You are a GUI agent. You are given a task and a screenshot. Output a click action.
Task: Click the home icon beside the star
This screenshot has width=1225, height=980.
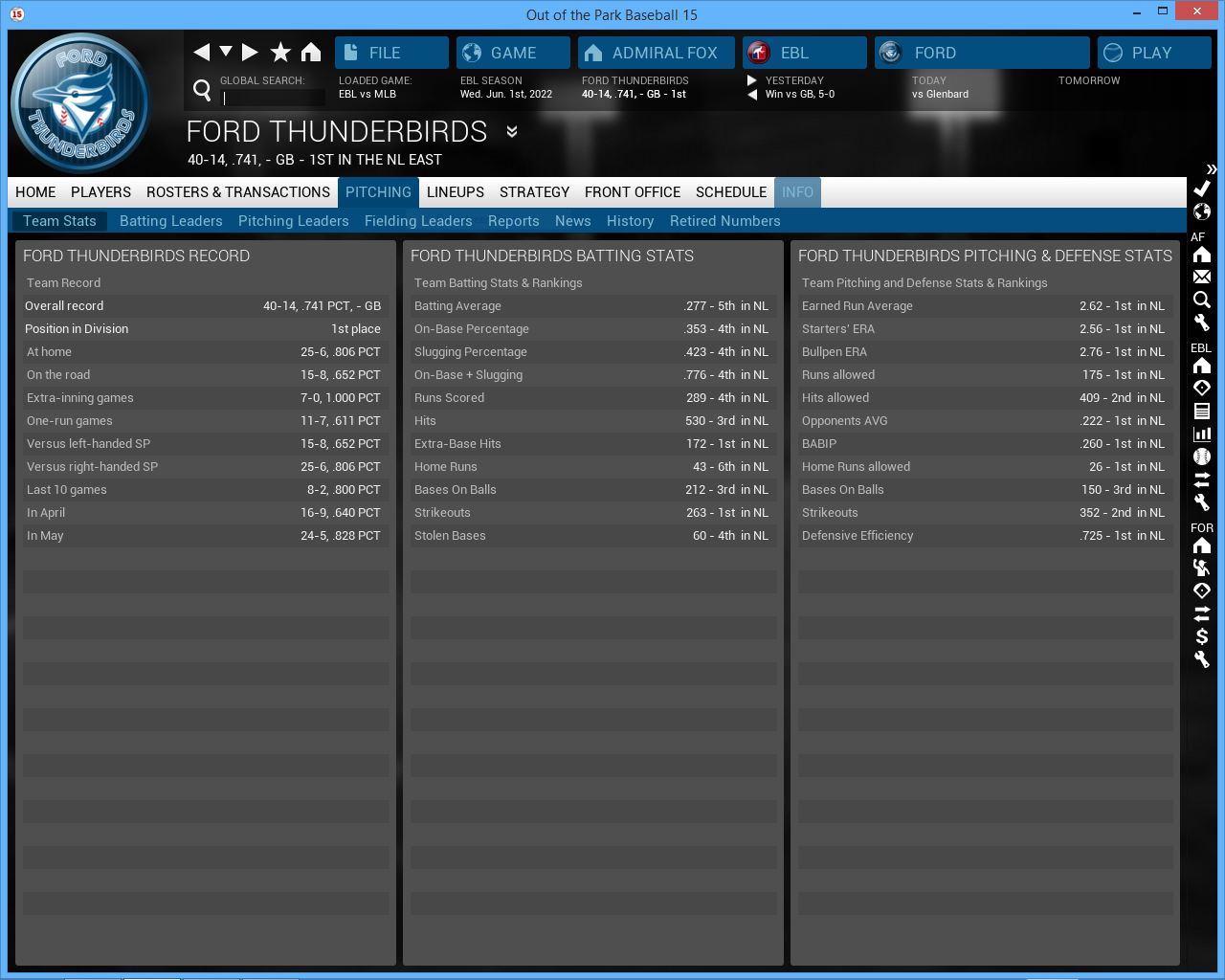[311, 52]
